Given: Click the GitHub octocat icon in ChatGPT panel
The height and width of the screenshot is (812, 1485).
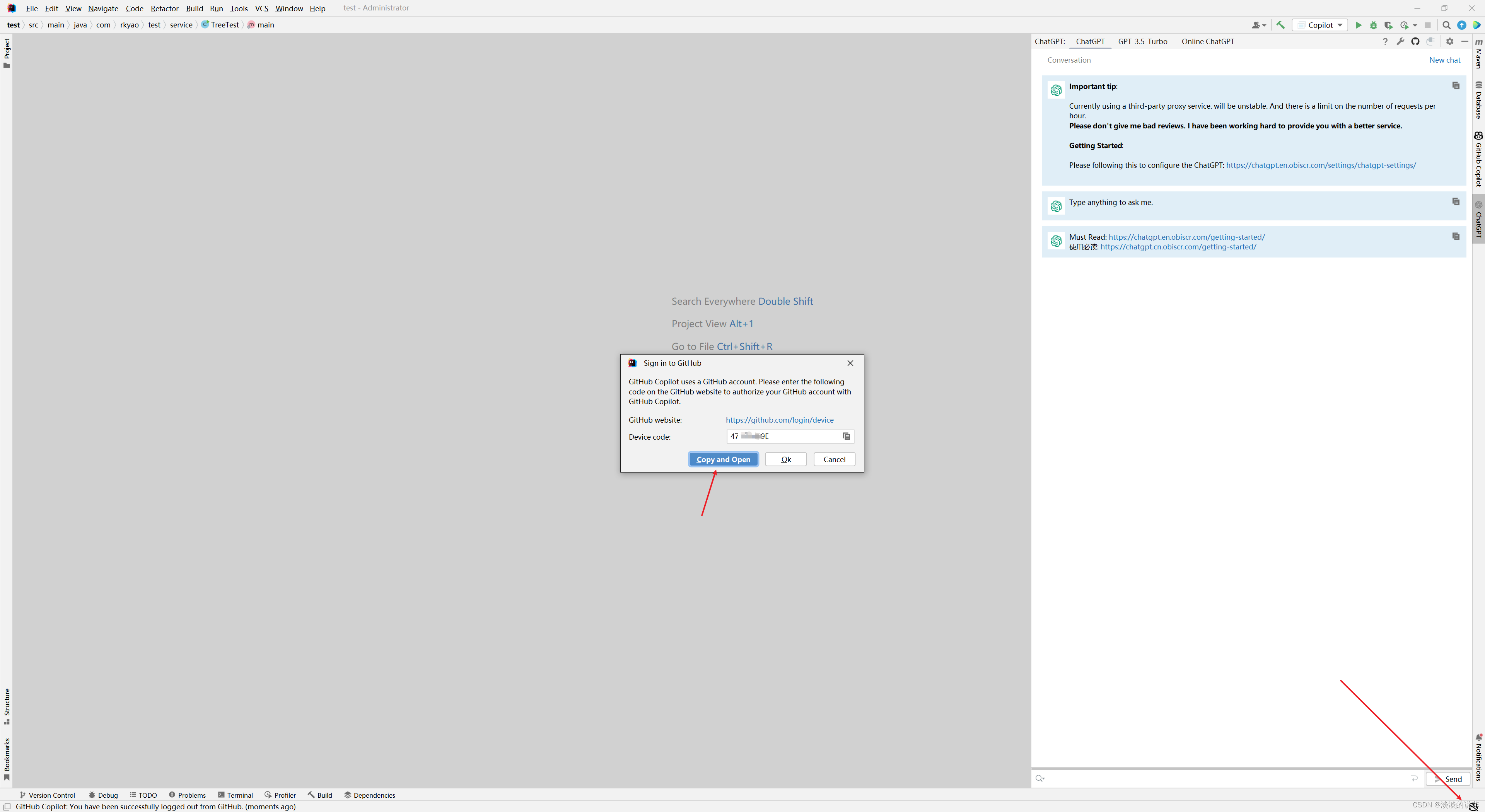Looking at the screenshot, I should click(x=1415, y=41).
